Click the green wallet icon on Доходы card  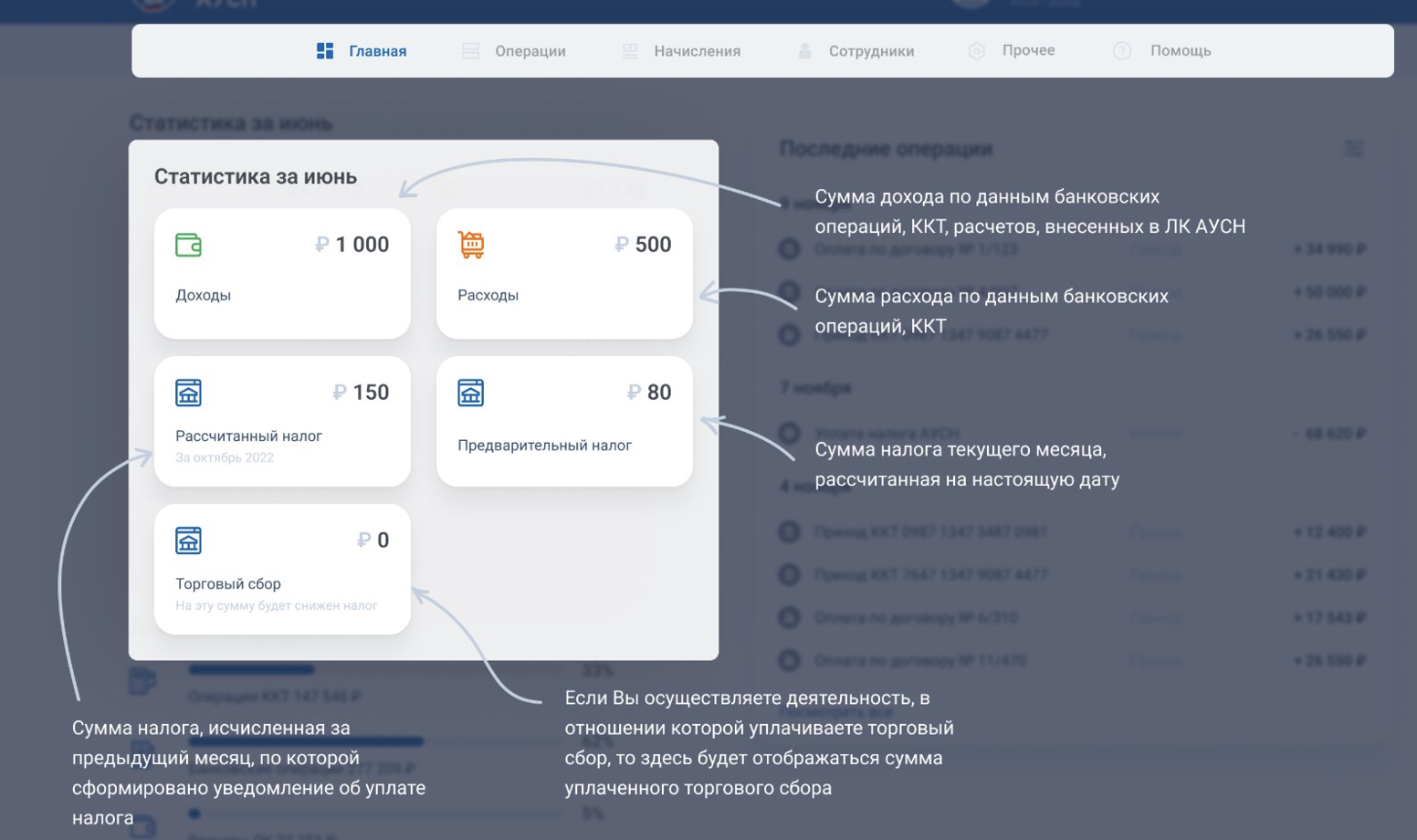coord(188,245)
